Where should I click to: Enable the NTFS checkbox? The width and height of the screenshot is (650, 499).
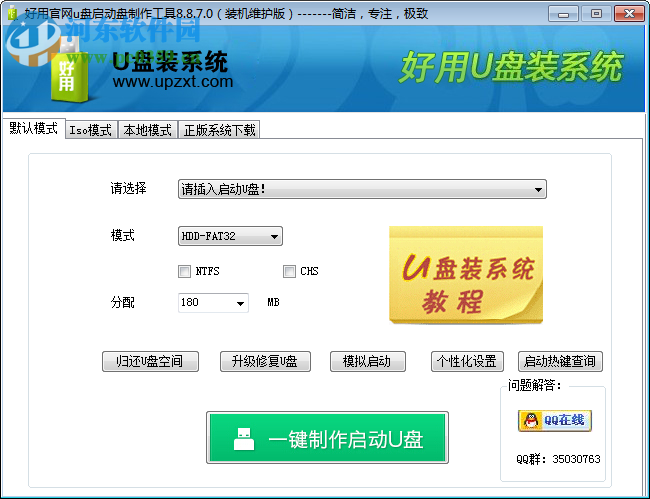pos(184,271)
